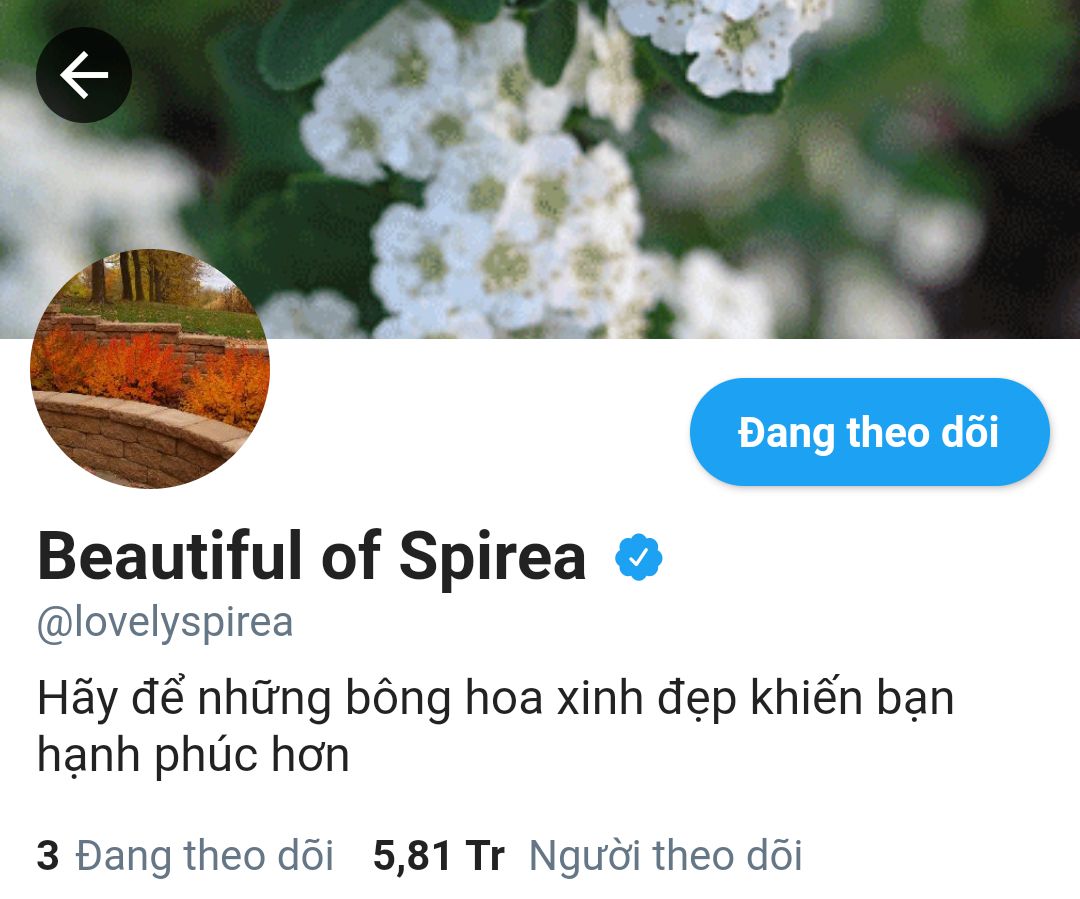Click the gray Đang theo dõi stats label

[205, 856]
